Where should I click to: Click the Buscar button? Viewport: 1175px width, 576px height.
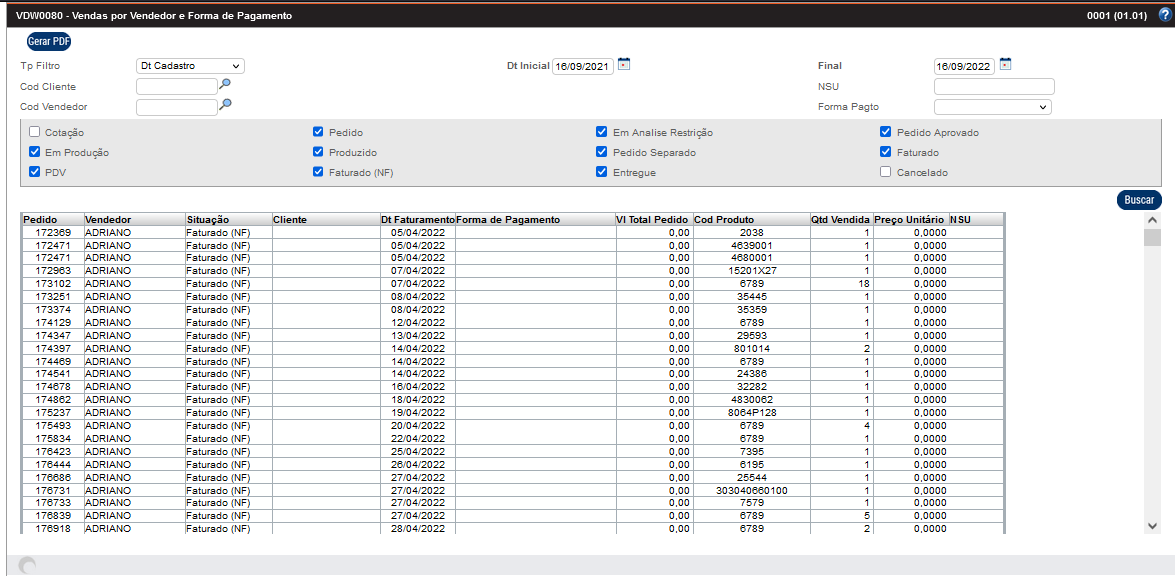(1138, 200)
